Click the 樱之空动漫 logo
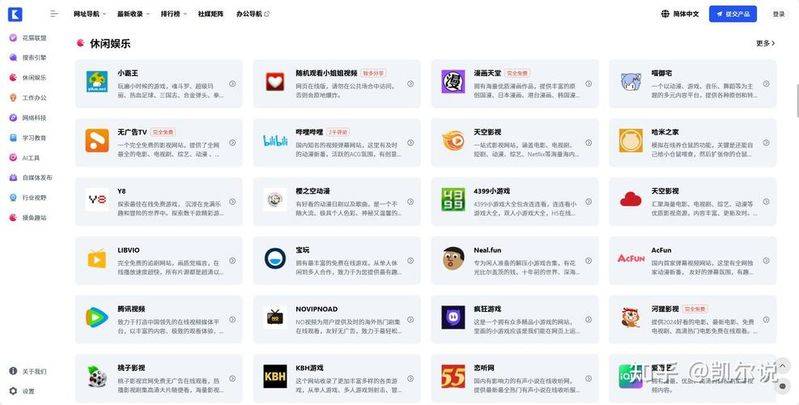This screenshot has width=799, height=405. tap(275, 200)
